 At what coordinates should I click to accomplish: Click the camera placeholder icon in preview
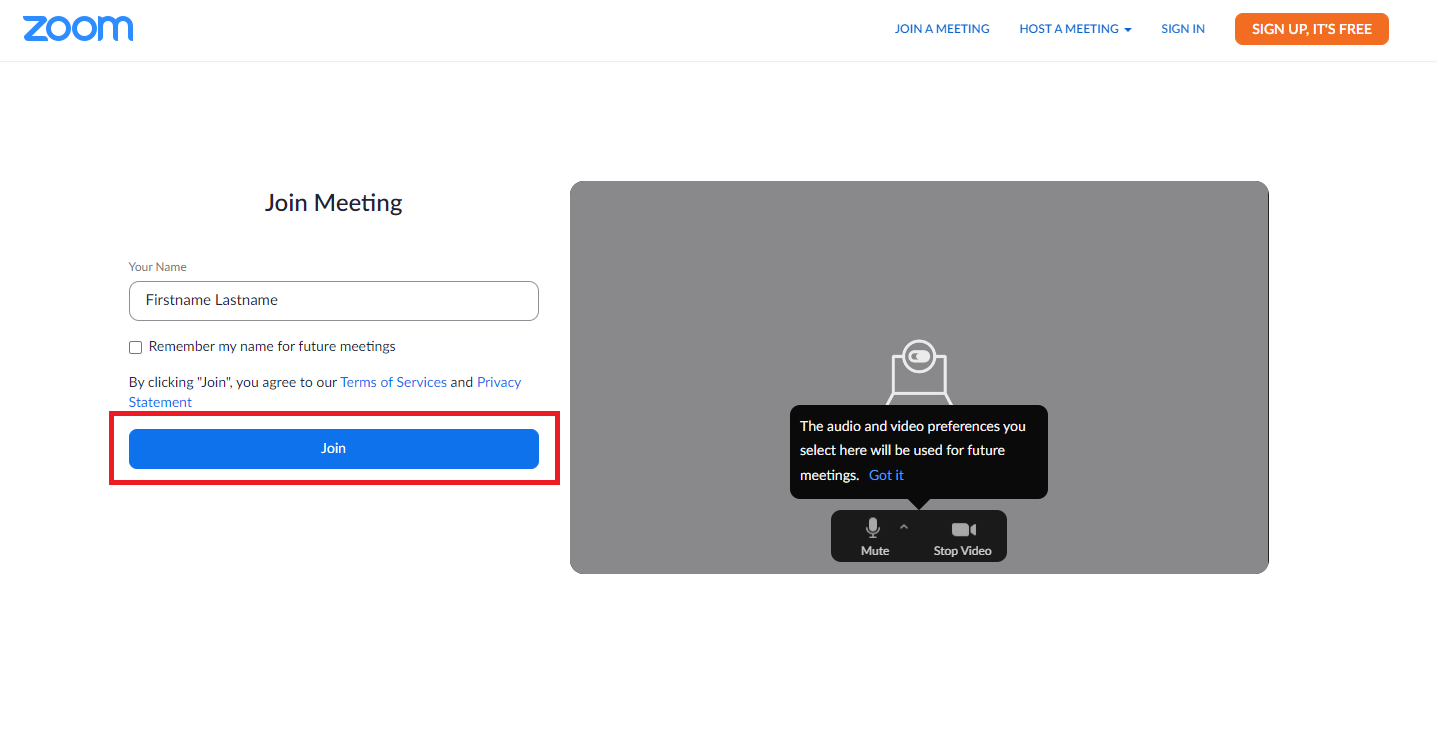click(918, 368)
